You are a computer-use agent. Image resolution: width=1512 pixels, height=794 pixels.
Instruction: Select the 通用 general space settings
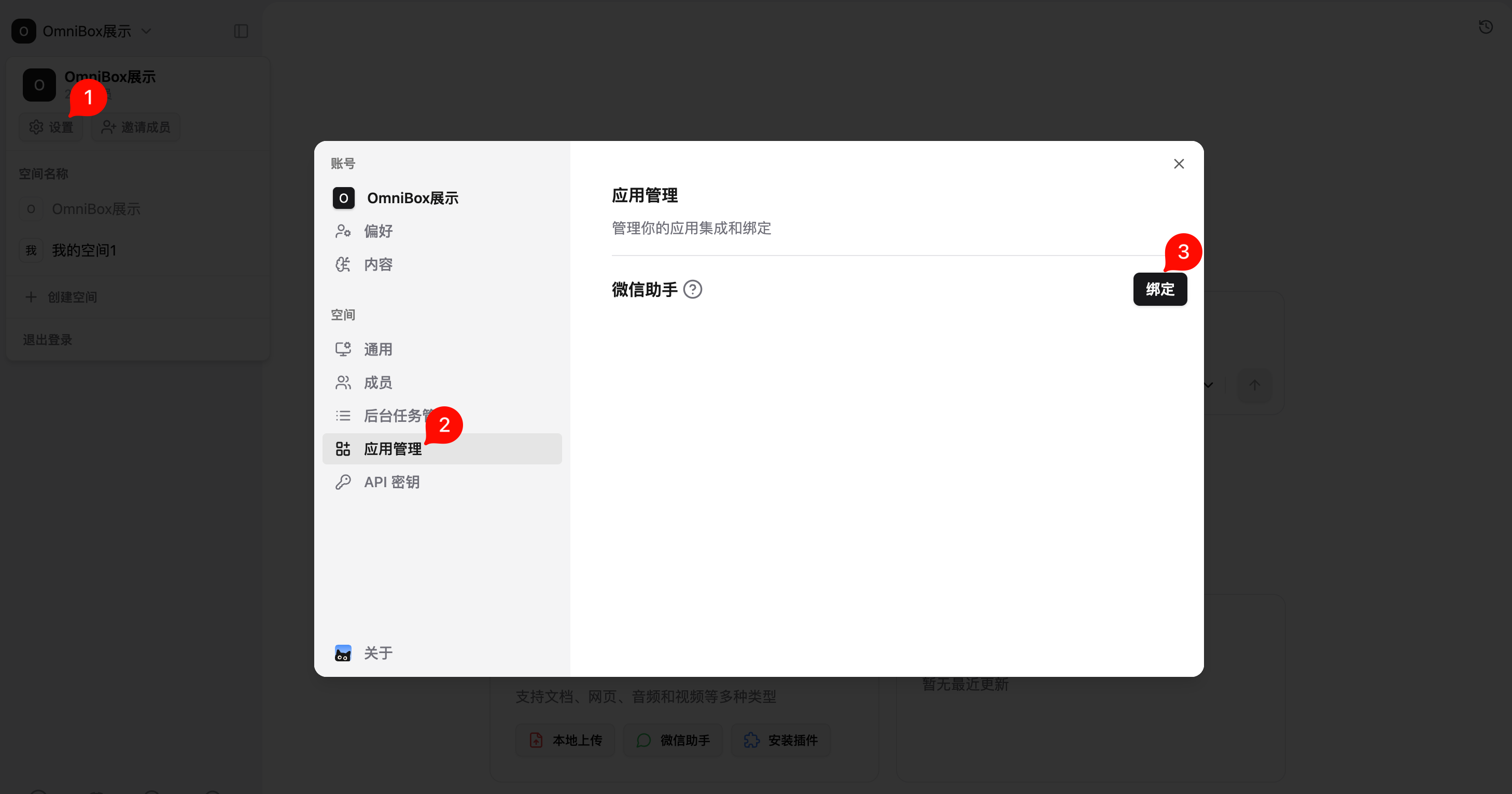(x=377, y=349)
